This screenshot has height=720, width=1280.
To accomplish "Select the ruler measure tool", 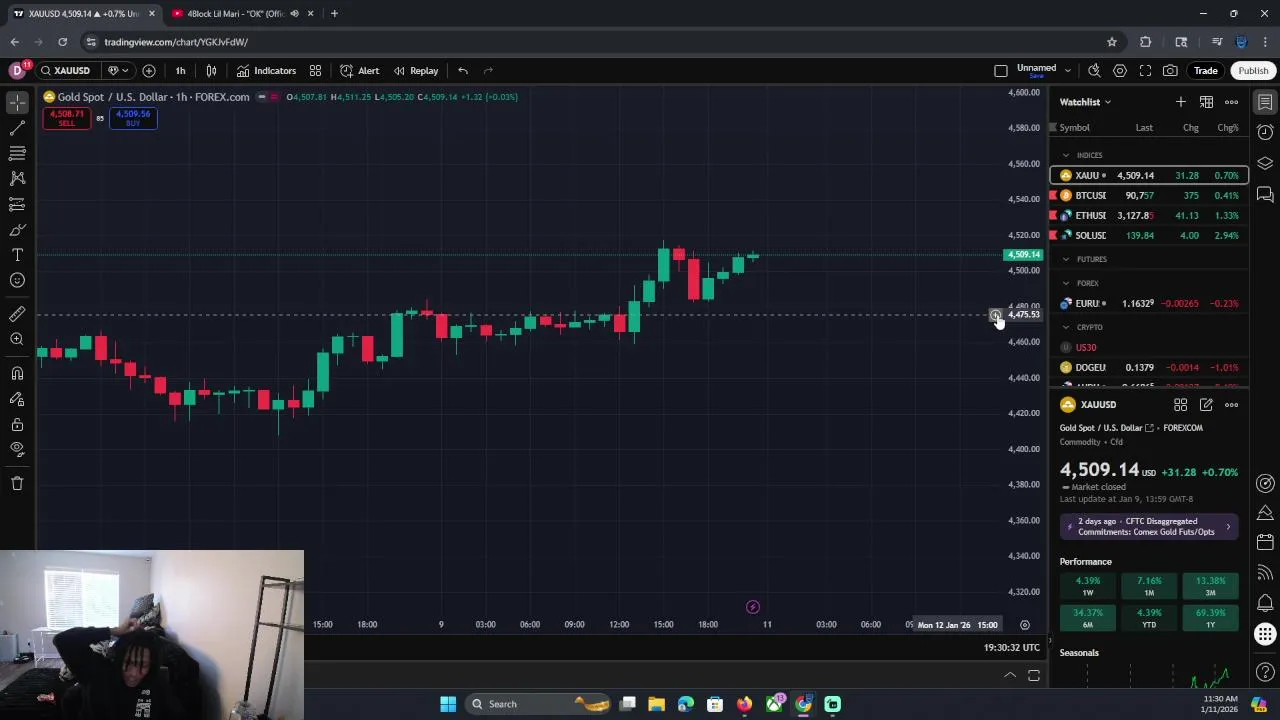I will 17,314.
